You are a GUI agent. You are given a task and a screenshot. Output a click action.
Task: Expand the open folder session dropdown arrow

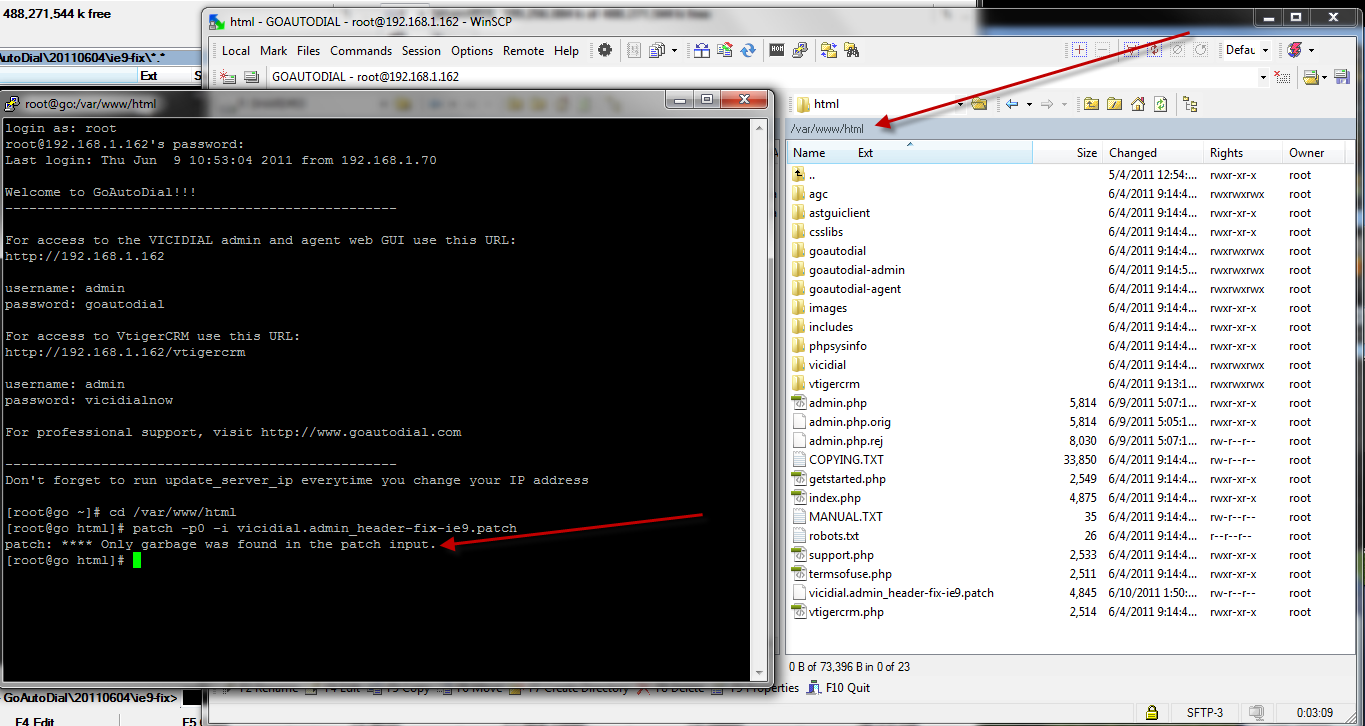pos(1325,77)
